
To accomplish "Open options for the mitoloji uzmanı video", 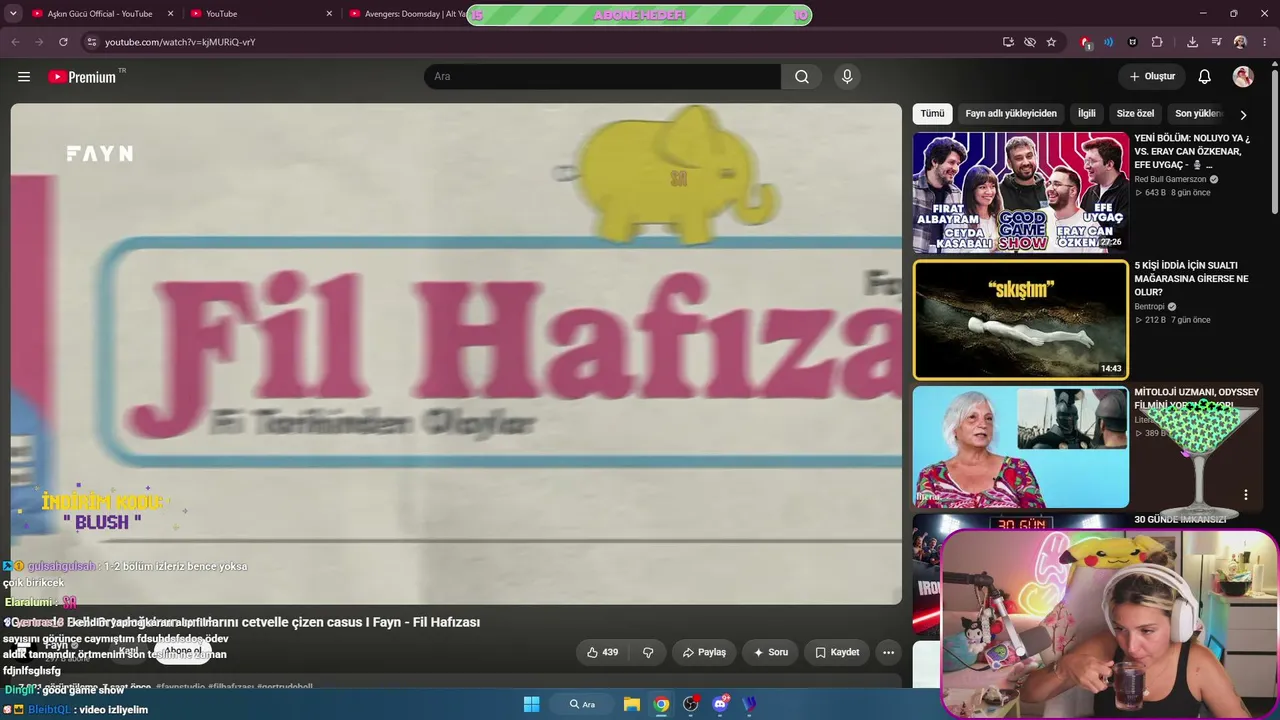I will [x=1246, y=495].
